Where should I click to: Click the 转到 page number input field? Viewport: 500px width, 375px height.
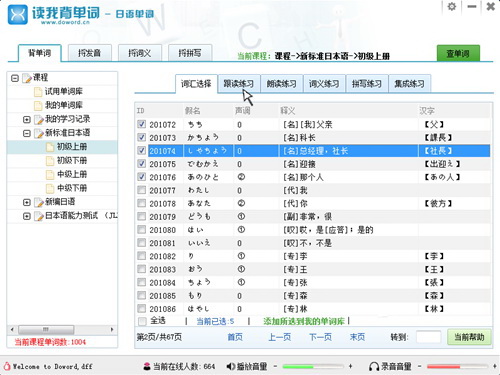429,337
